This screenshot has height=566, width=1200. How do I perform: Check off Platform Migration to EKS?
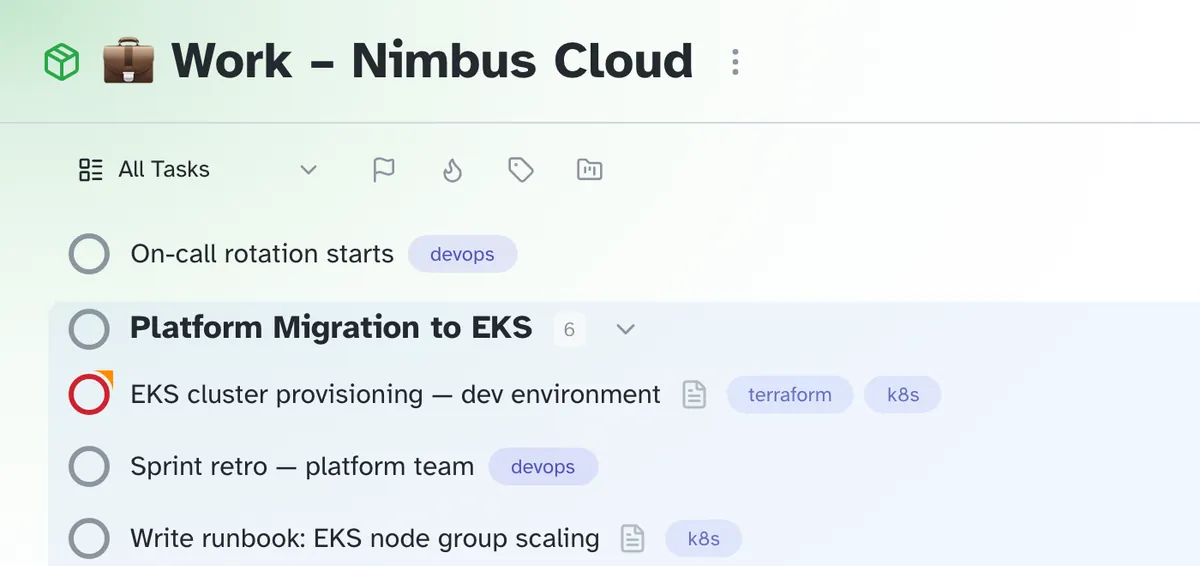point(89,328)
